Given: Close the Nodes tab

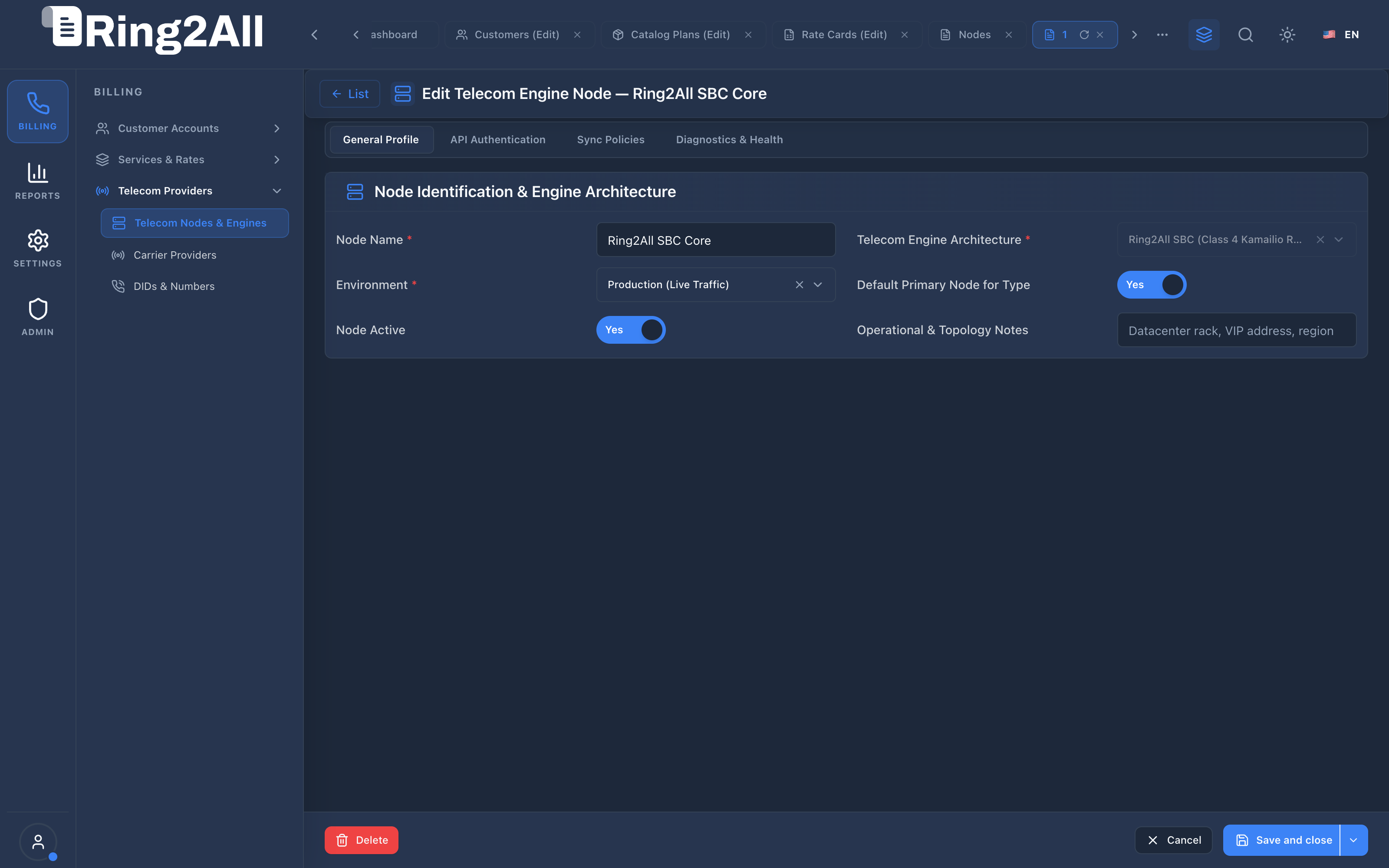Looking at the screenshot, I should coord(1008,34).
